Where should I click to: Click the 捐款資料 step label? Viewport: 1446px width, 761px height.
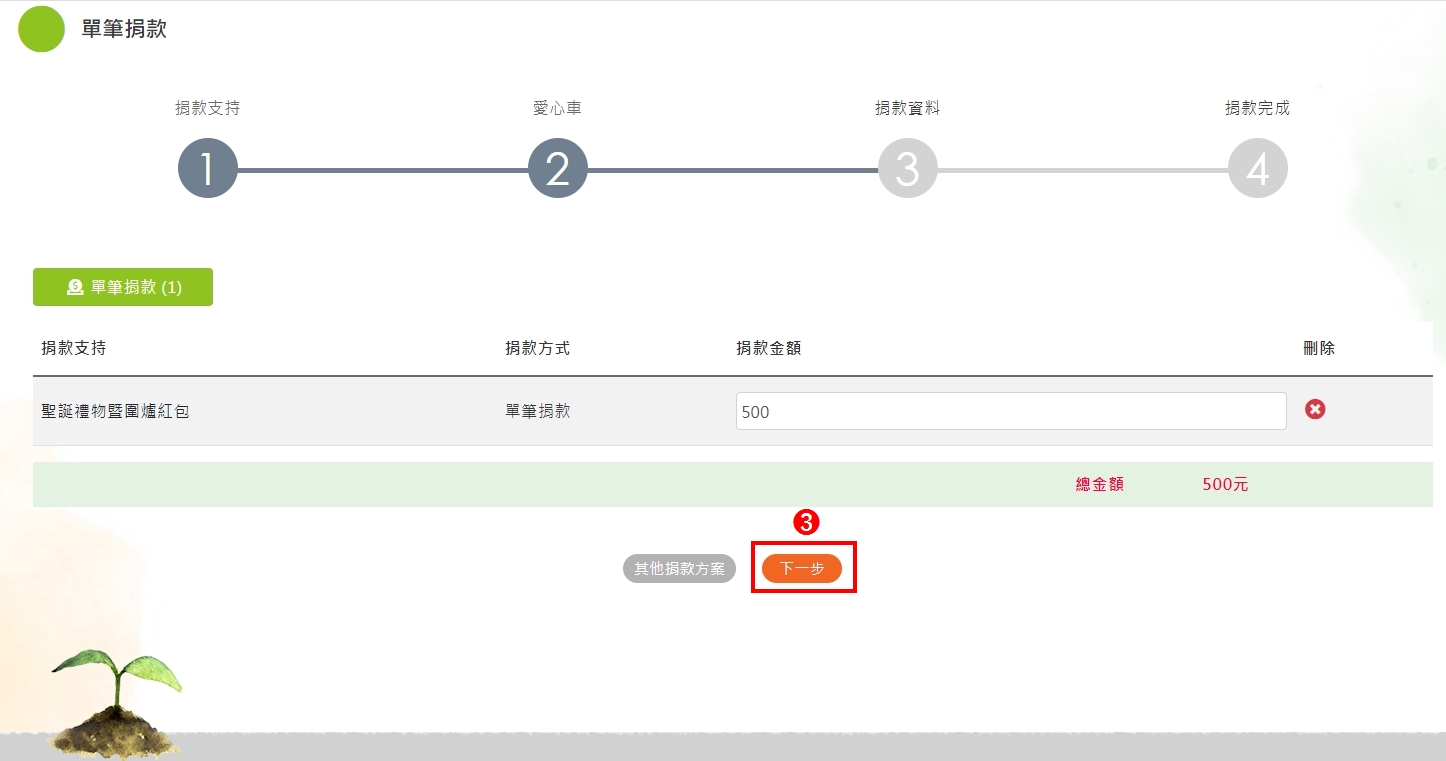pyautogui.click(x=907, y=108)
